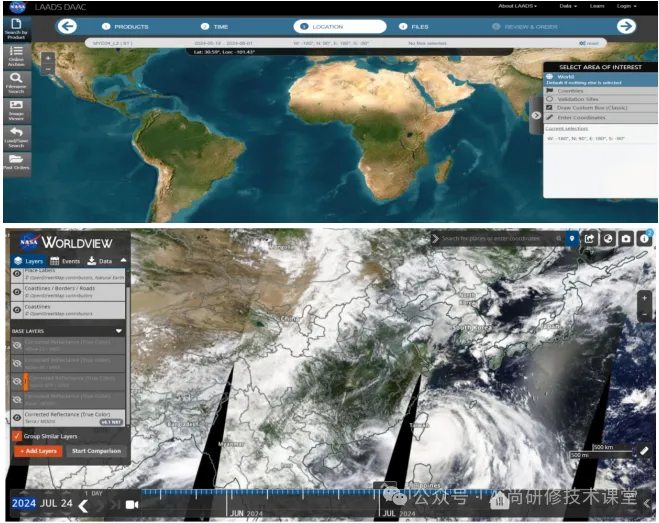Click the 2024 year in date selector
Image resolution: width=659 pixels, height=523 pixels.
pyautogui.click(x=24, y=503)
